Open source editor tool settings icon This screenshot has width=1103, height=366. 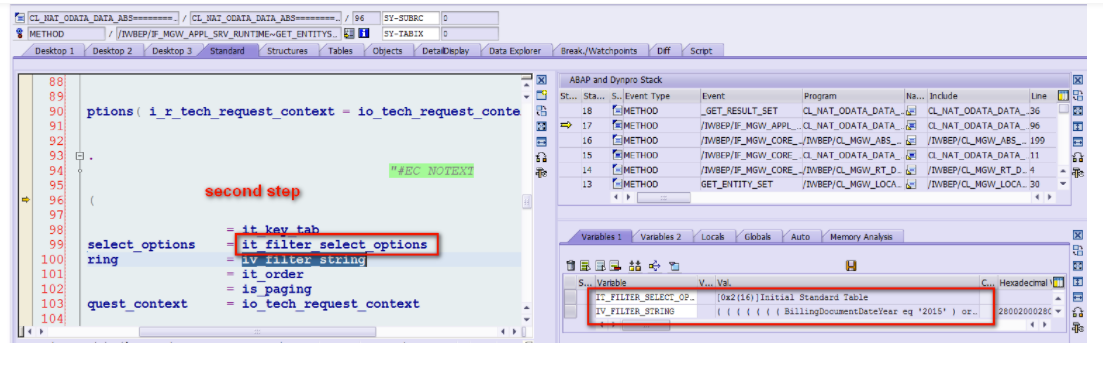(x=542, y=172)
